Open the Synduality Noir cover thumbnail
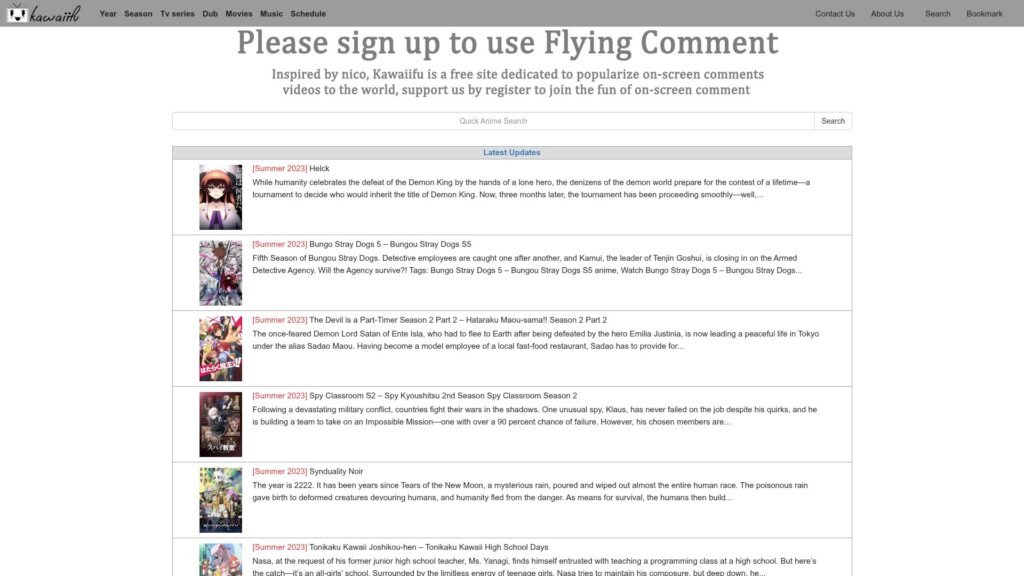Screen dimensions: 1024x576 [x=220, y=500]
